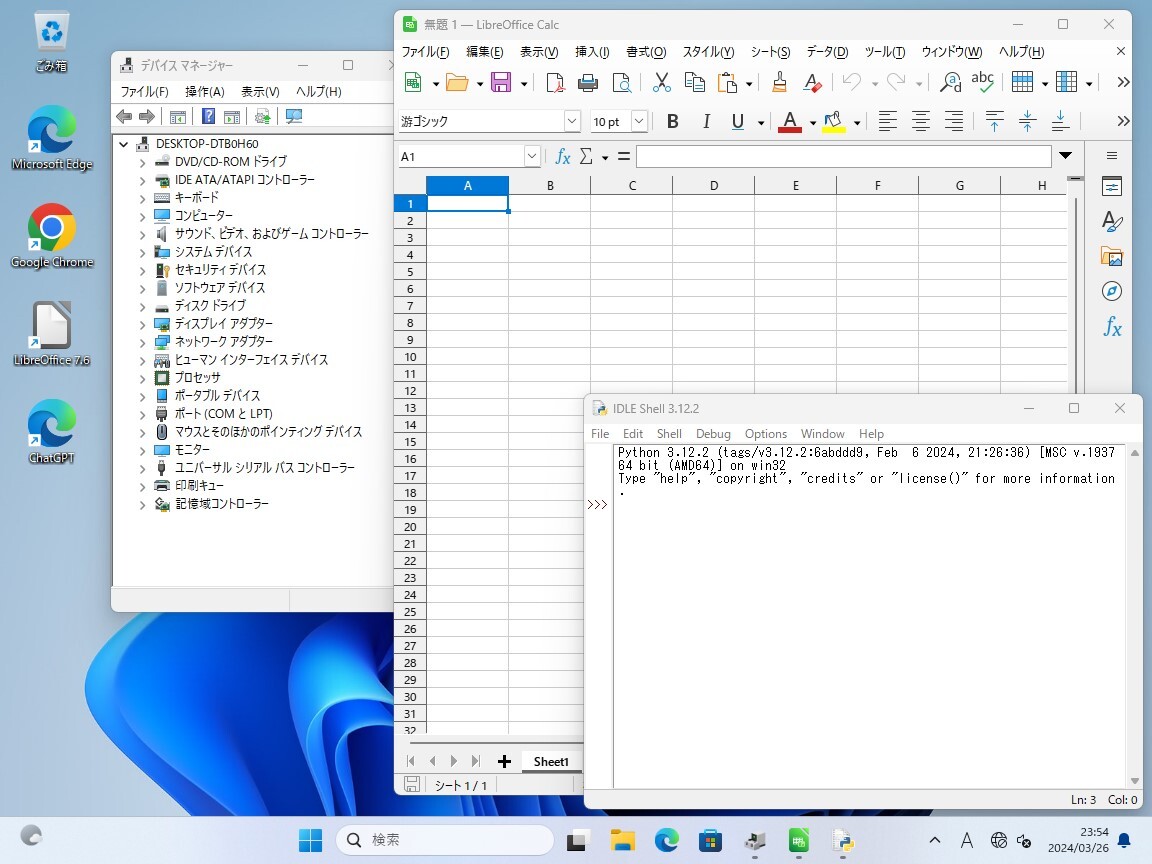Expand the ネットワーク アダプター node
The image size is (1152, 864).
click(143, 342)
